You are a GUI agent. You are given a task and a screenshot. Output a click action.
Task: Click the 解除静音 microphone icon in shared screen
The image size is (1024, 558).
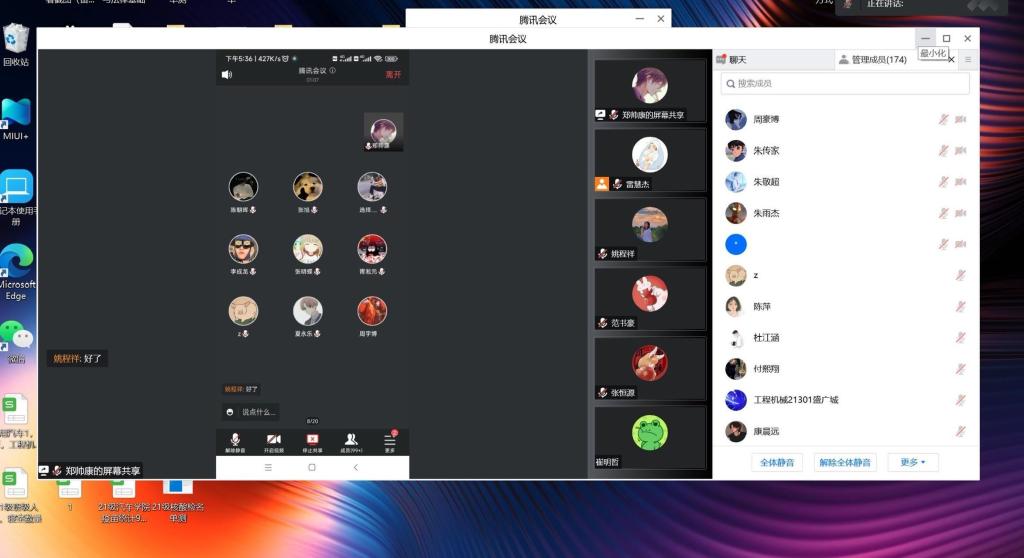click(235, 440)
